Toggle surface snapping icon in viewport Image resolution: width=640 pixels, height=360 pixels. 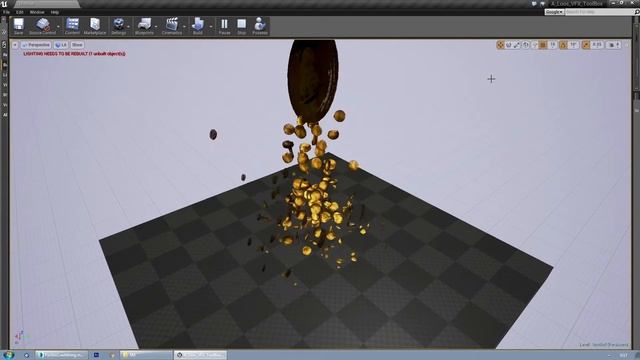pos(535,45)
